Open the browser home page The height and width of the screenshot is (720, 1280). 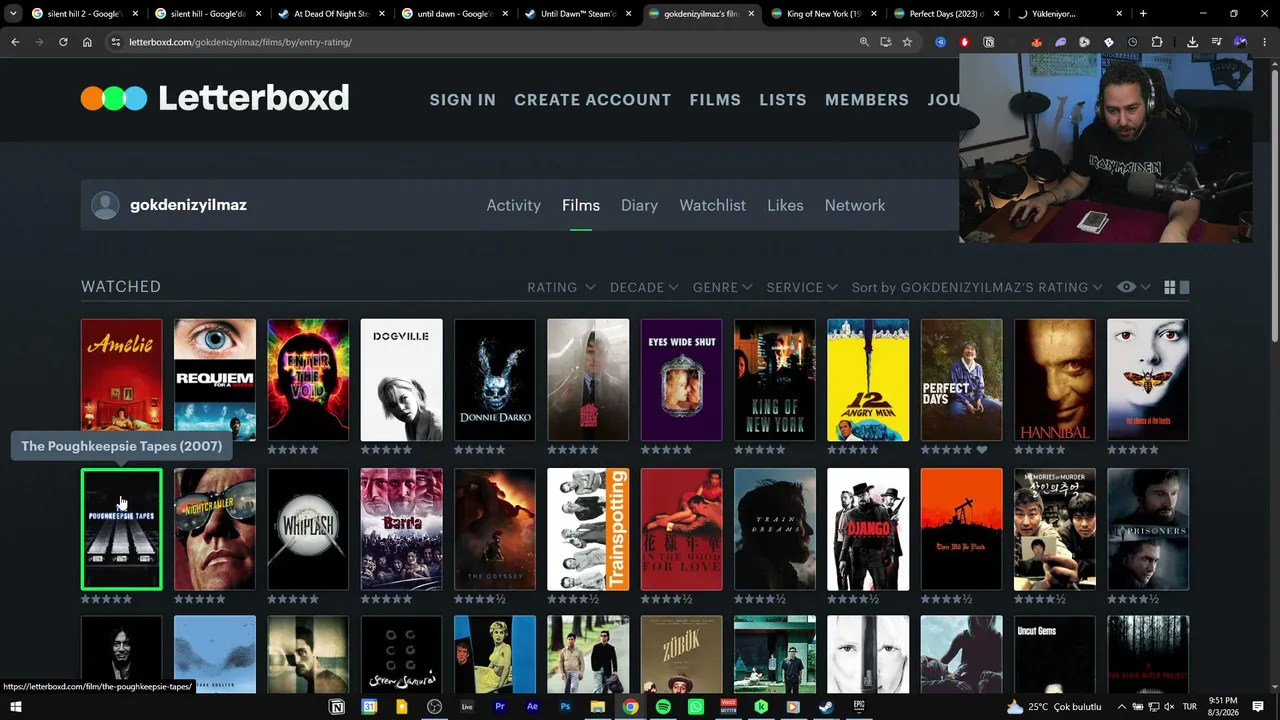pyautogui.click(x=87, y=42)
